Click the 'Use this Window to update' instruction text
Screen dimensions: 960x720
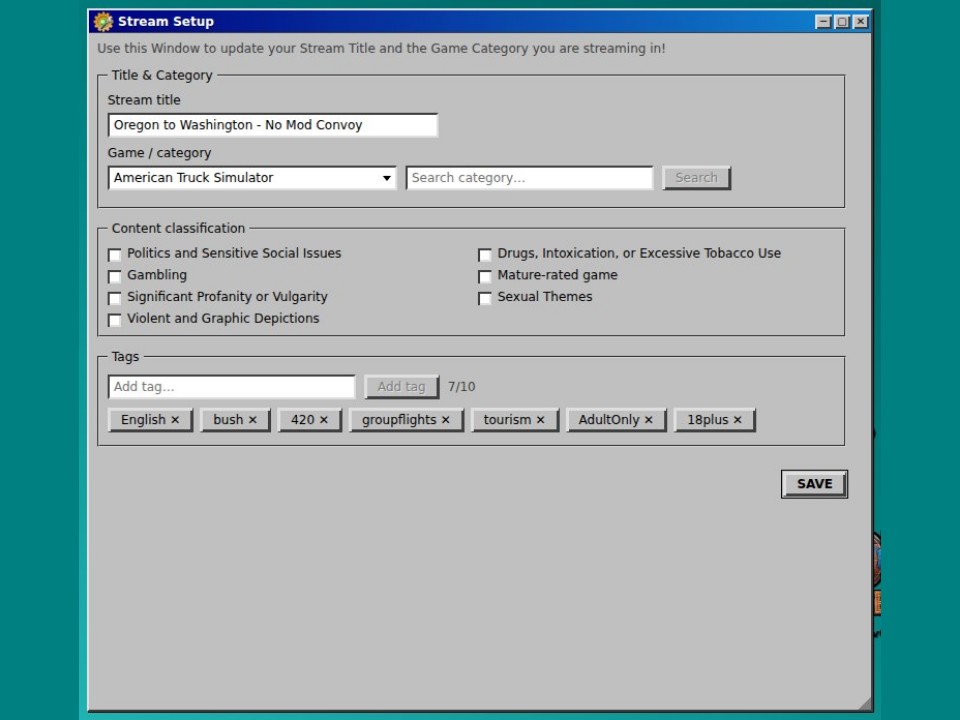coord(381,48)
